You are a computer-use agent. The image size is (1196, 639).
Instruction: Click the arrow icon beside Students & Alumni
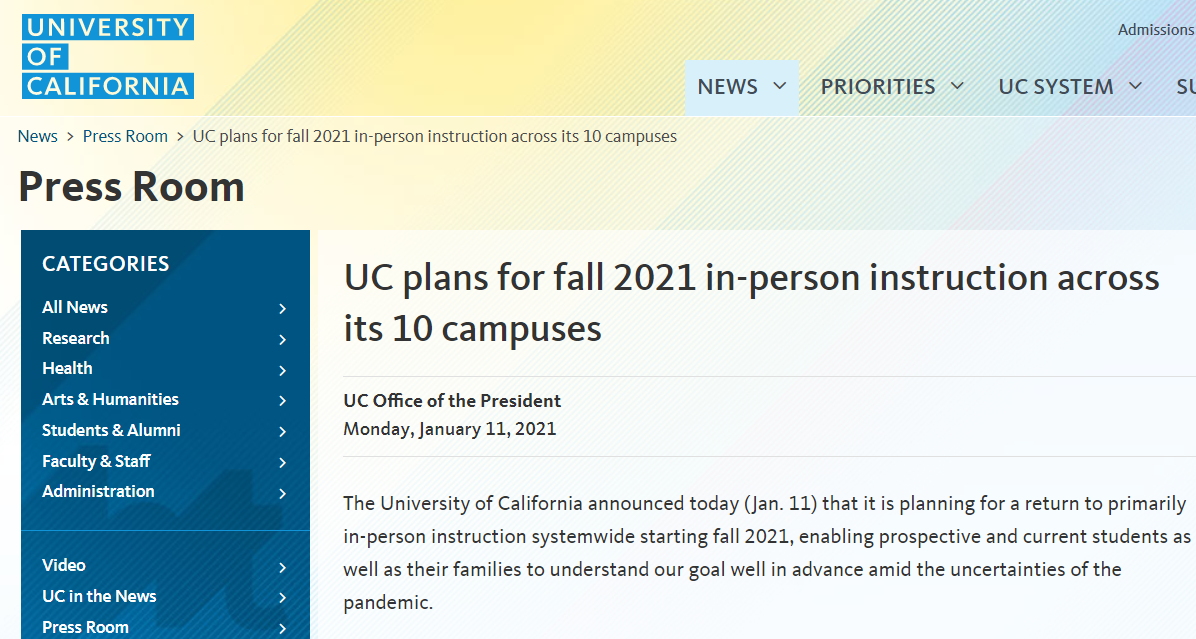coord(283,432)
